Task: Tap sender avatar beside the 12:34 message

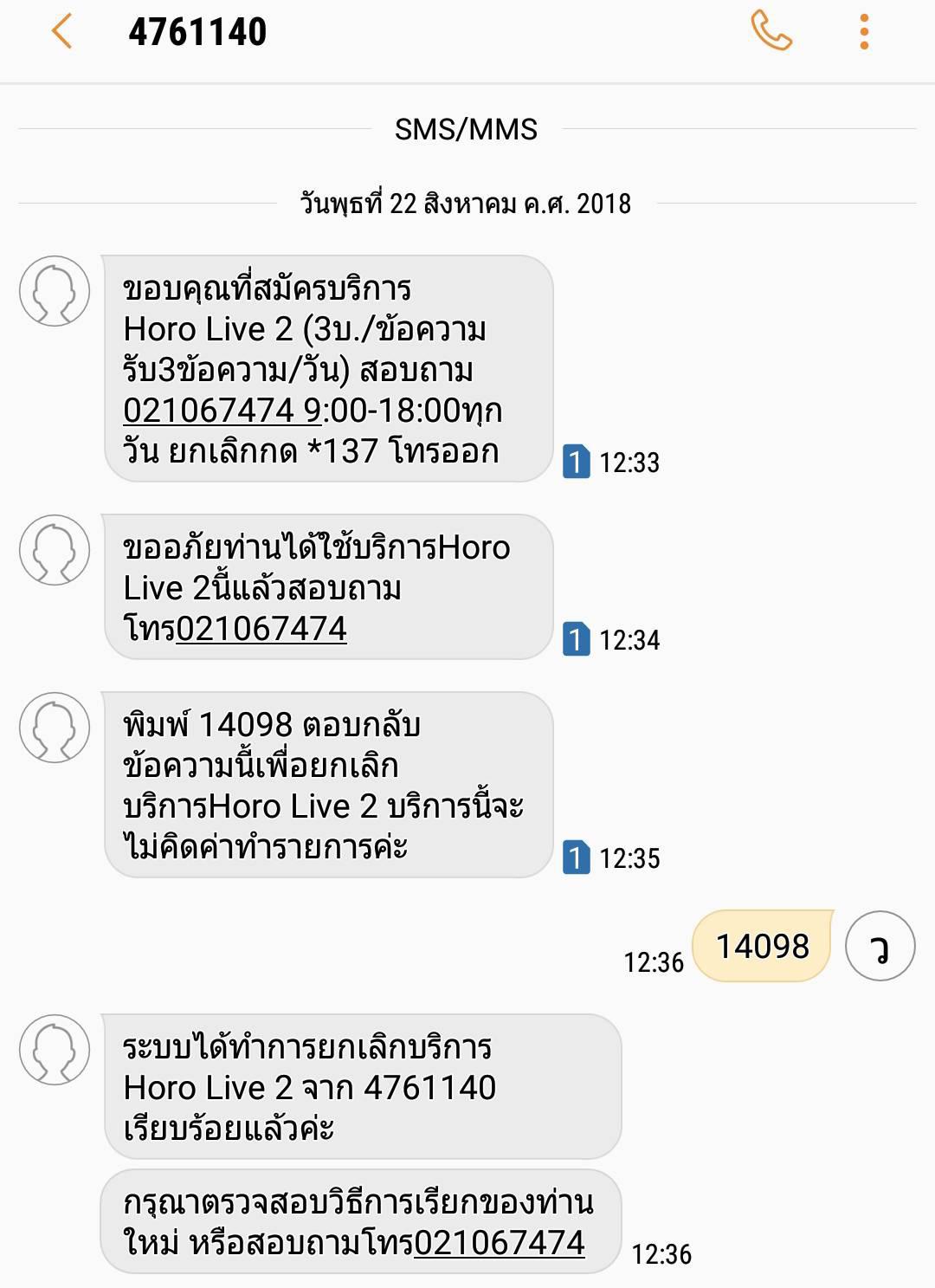Action: point(55,550)
